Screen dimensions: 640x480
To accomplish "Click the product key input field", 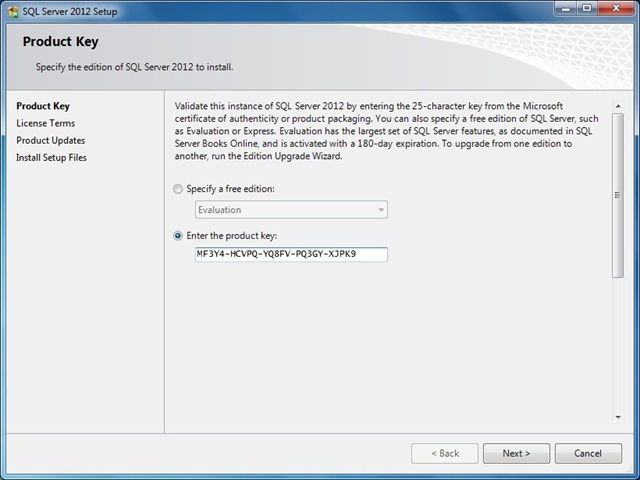I will (291, 254).
